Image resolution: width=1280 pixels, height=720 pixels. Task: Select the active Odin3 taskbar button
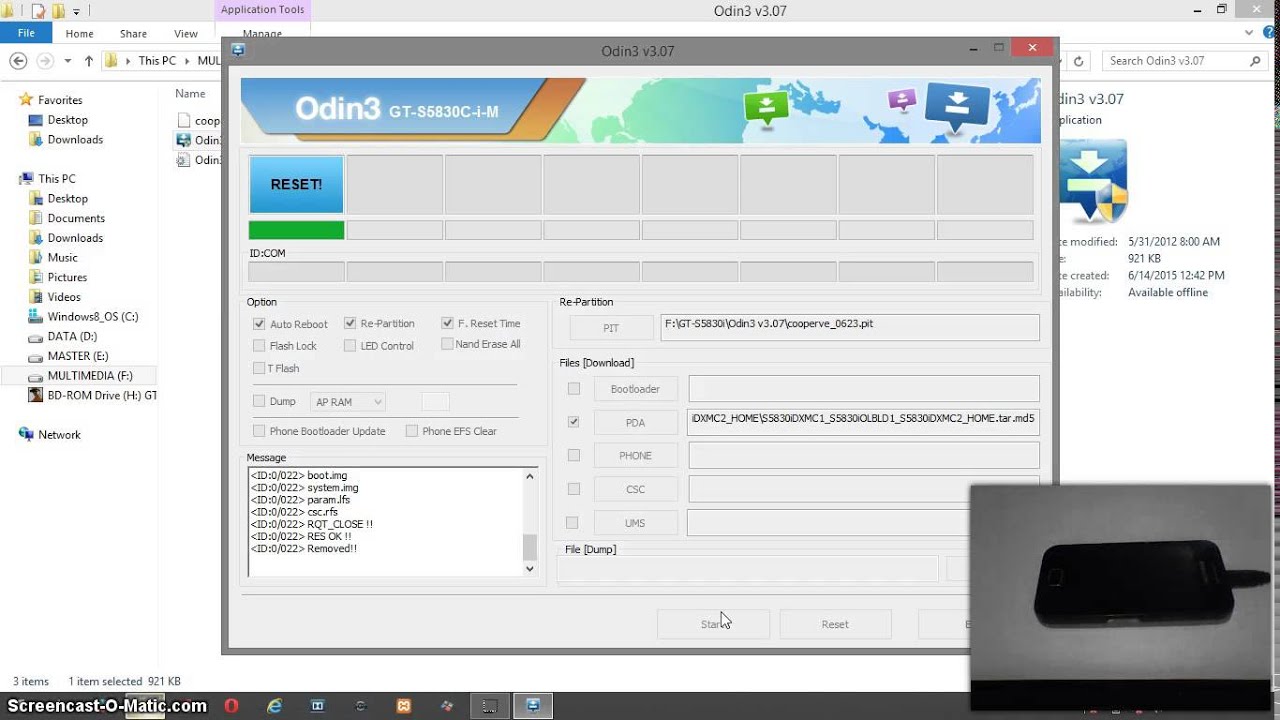(x=533, y=706)
